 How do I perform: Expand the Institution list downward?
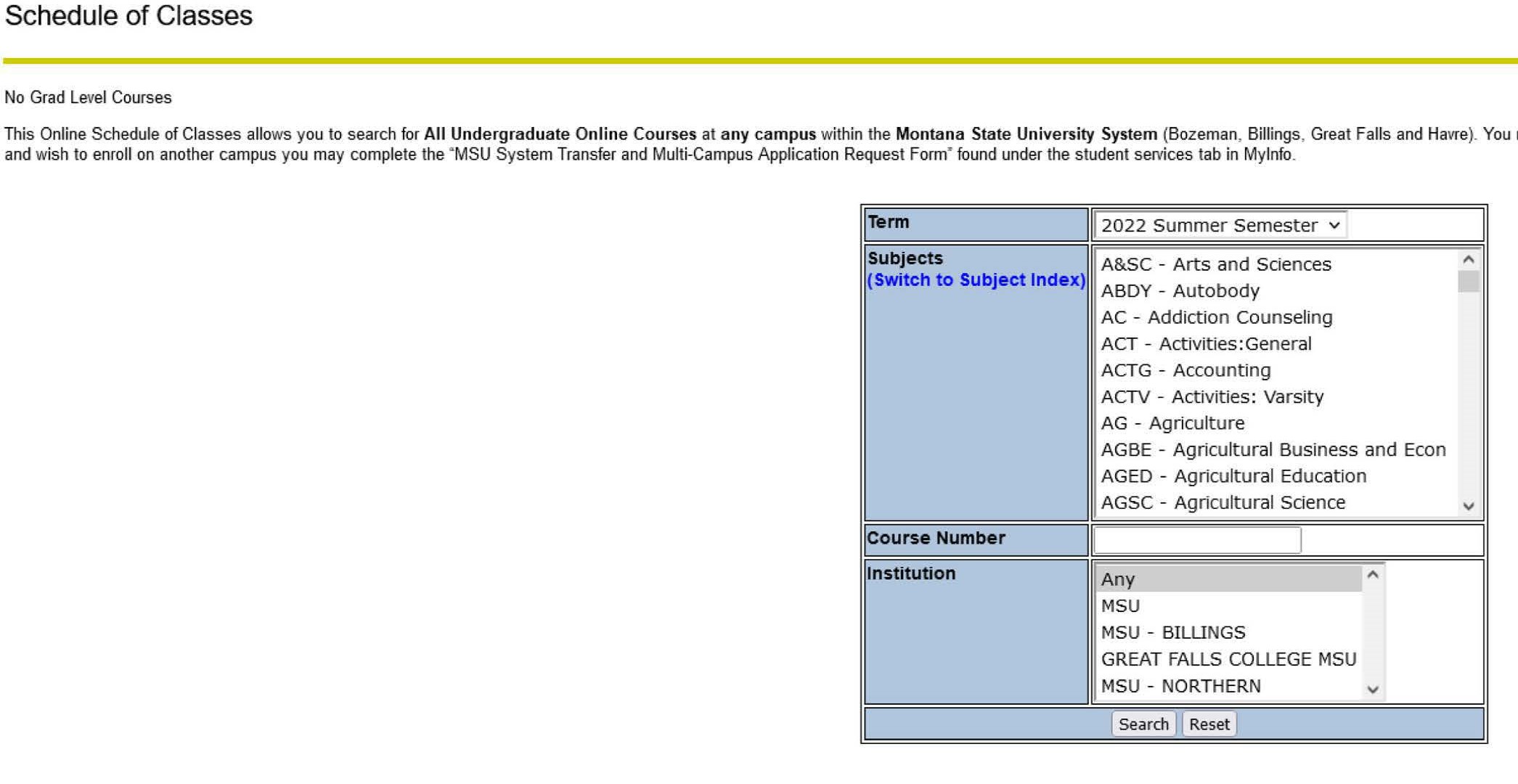1375,688
